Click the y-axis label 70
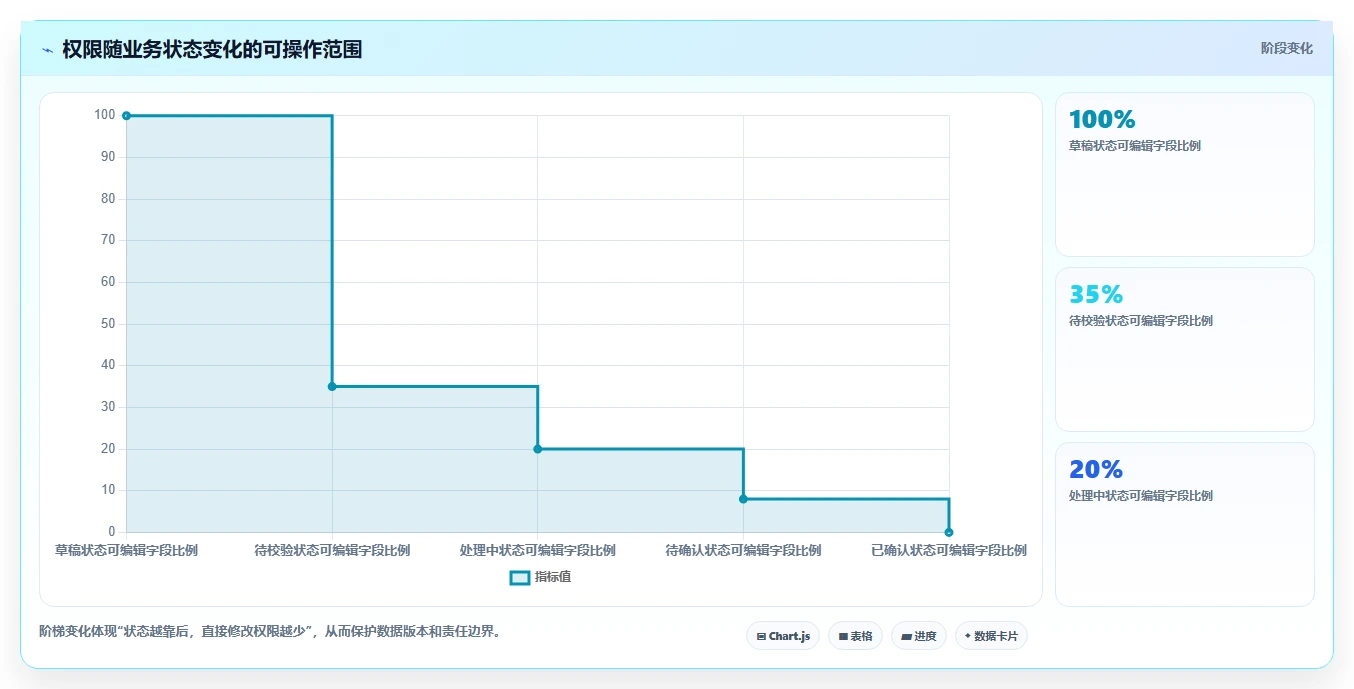The image size is (1354, 689). click(108, 240)
